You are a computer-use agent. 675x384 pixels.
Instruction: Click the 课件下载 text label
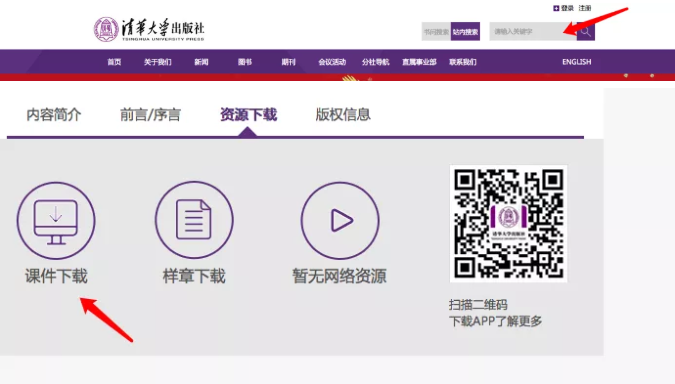[x=56, y=276]
